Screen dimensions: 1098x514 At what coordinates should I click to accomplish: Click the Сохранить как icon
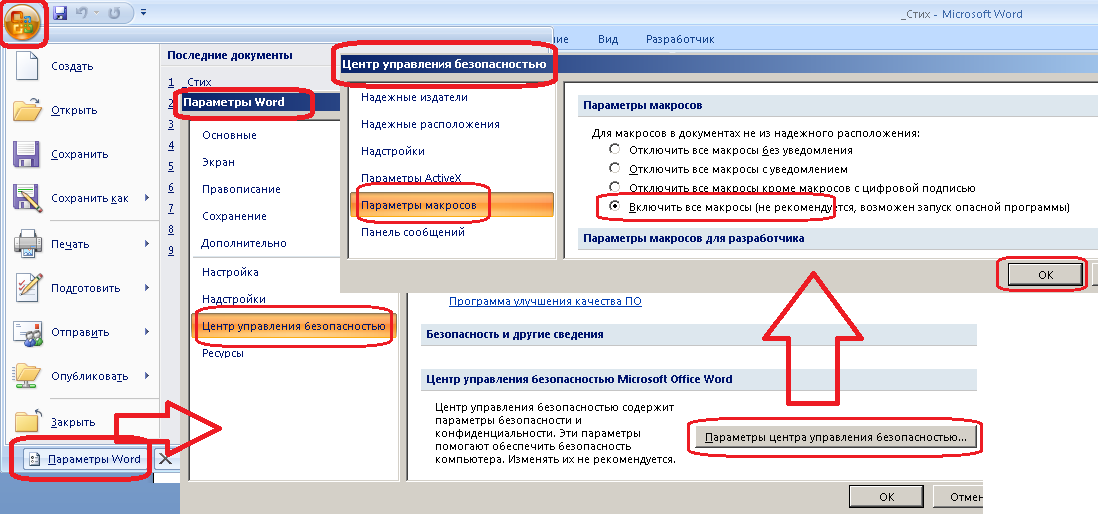pyautogui.click(x=27, y=198)
